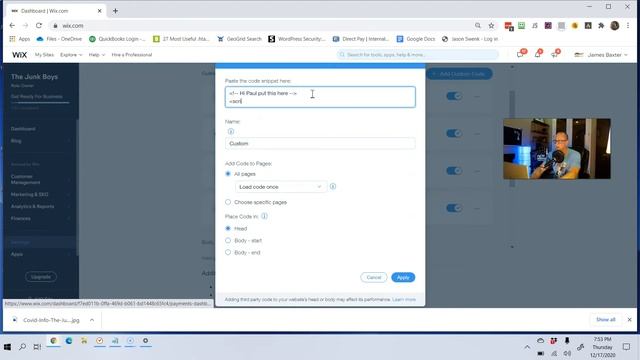
Task: Select Choose specific pages option
Action: 228,202
